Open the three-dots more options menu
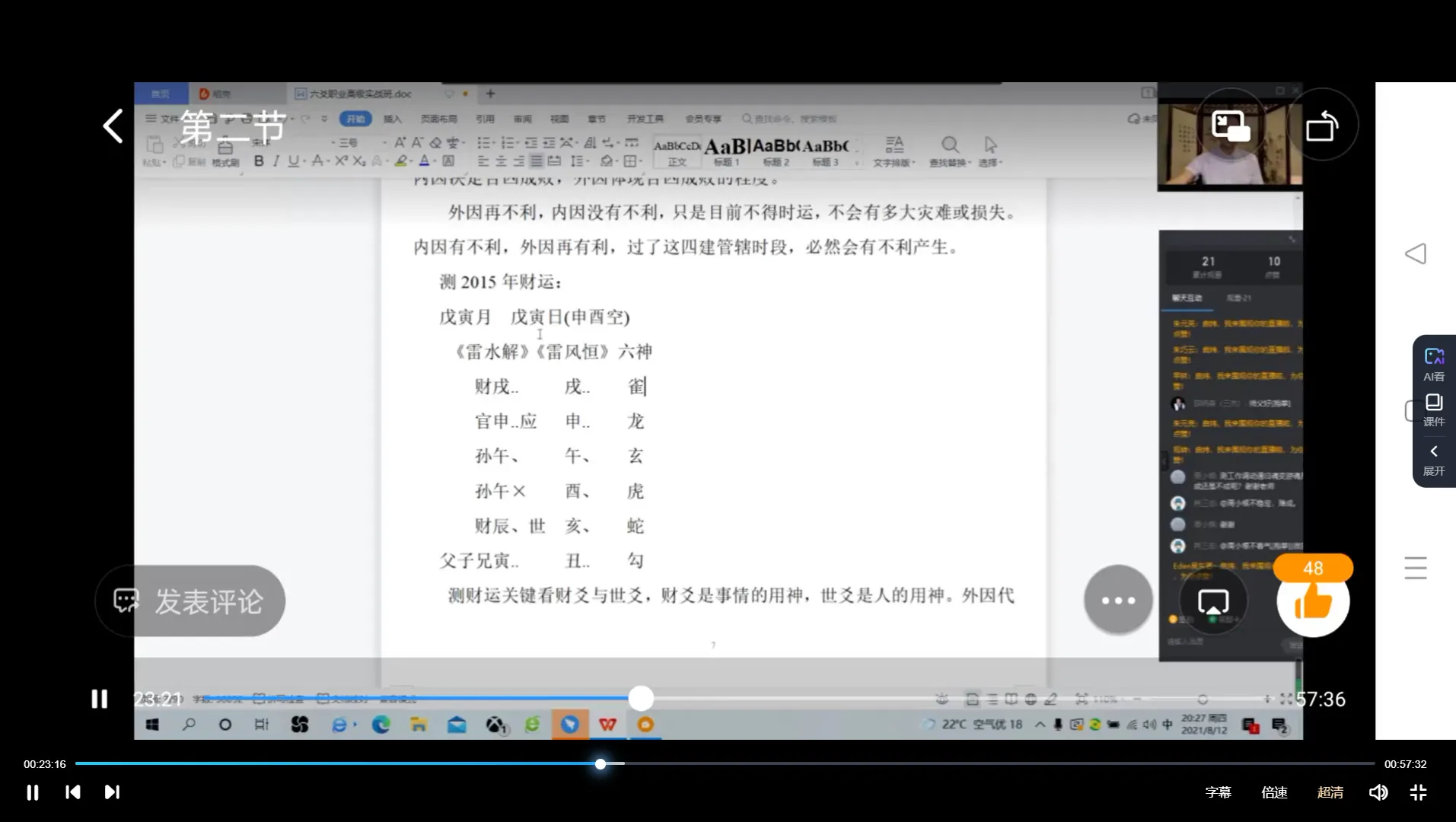Viewport: 1456px width, 822px height. pyautogui.click(x=1118, y=601)
